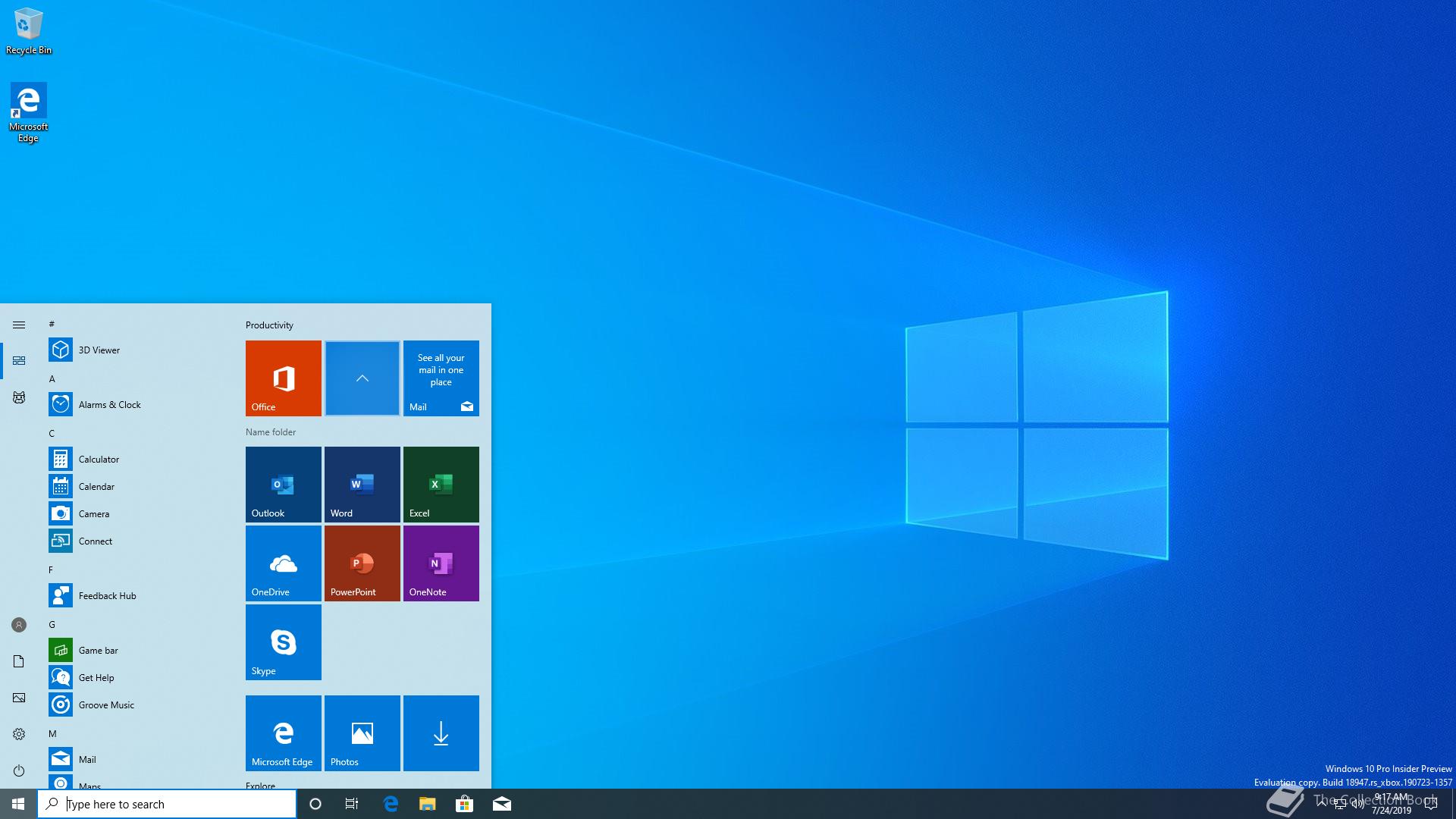Open Documents from the Start sidebar
The height and width of the screenshot is (819, 1456).
[x=19, y=661]
